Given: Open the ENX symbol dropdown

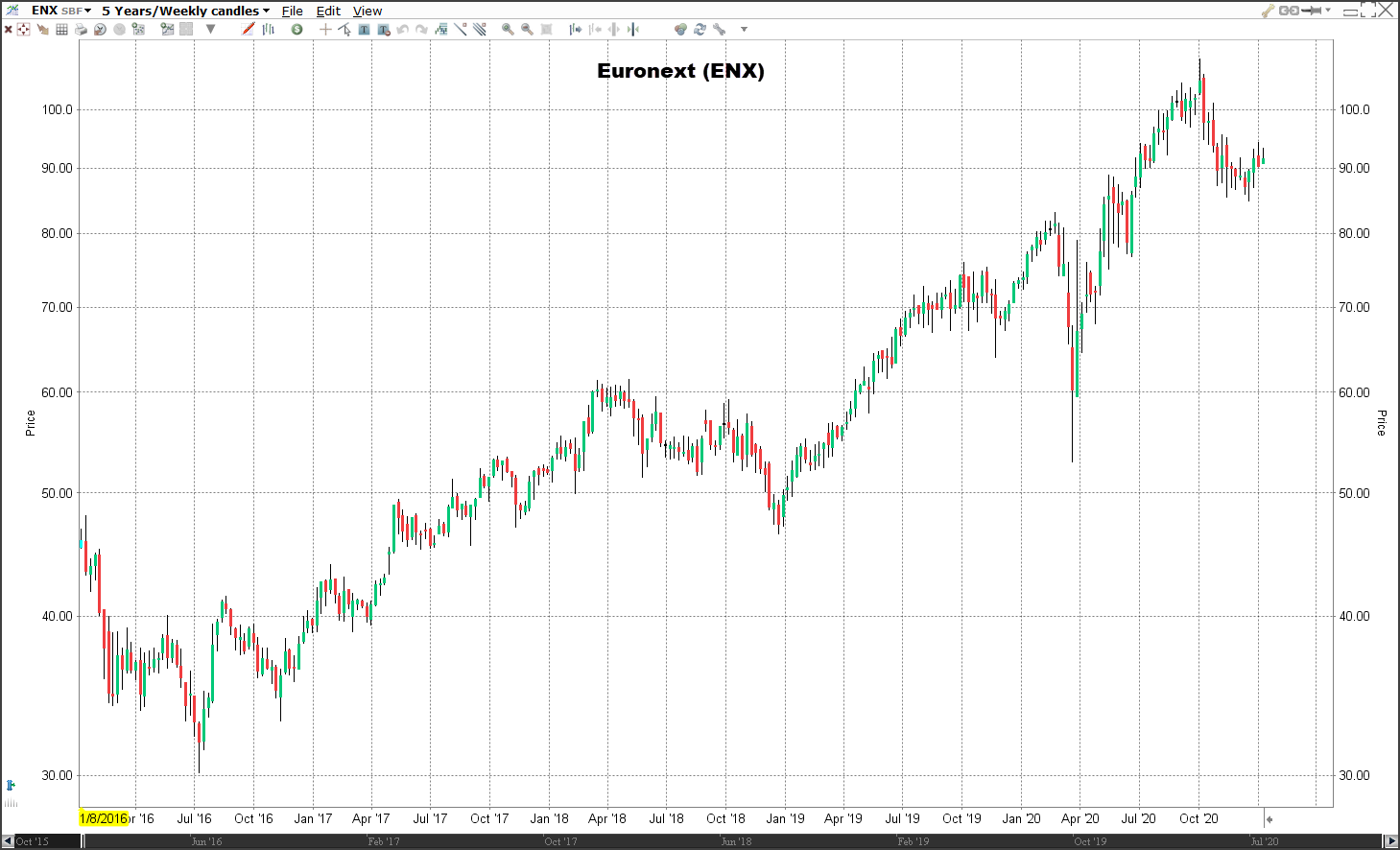Looking at the screenshot, I should (61, 11).
